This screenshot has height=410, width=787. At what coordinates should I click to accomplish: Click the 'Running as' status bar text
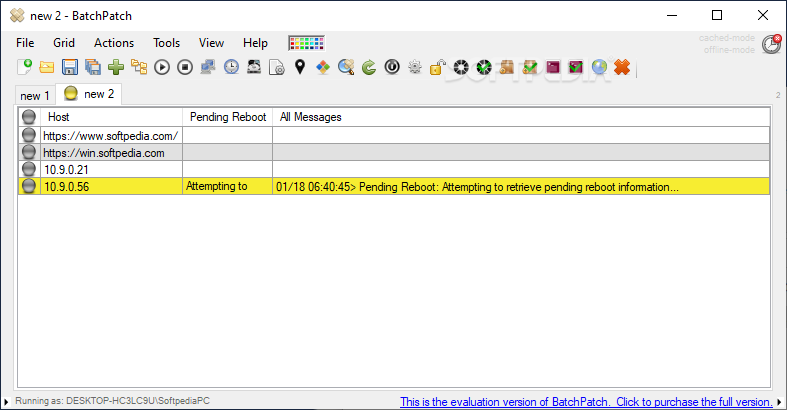point(112,400)
